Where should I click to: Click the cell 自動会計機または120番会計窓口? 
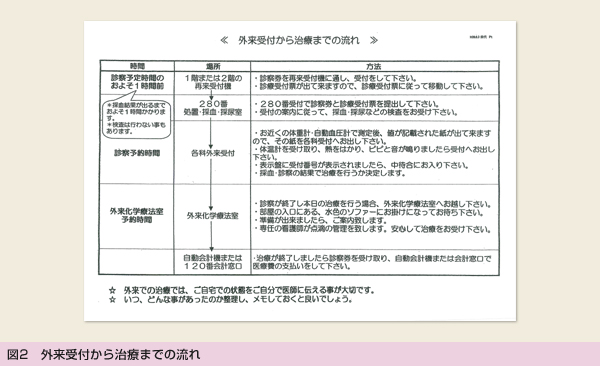click(x=213, y=262)
